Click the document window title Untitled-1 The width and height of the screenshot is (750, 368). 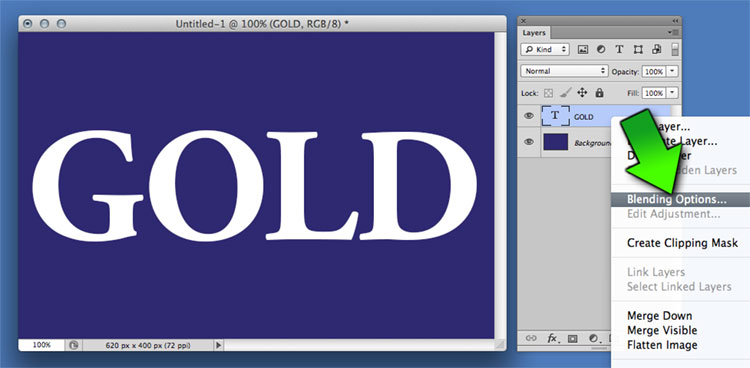pyautogui.click(x=262, y=23)
